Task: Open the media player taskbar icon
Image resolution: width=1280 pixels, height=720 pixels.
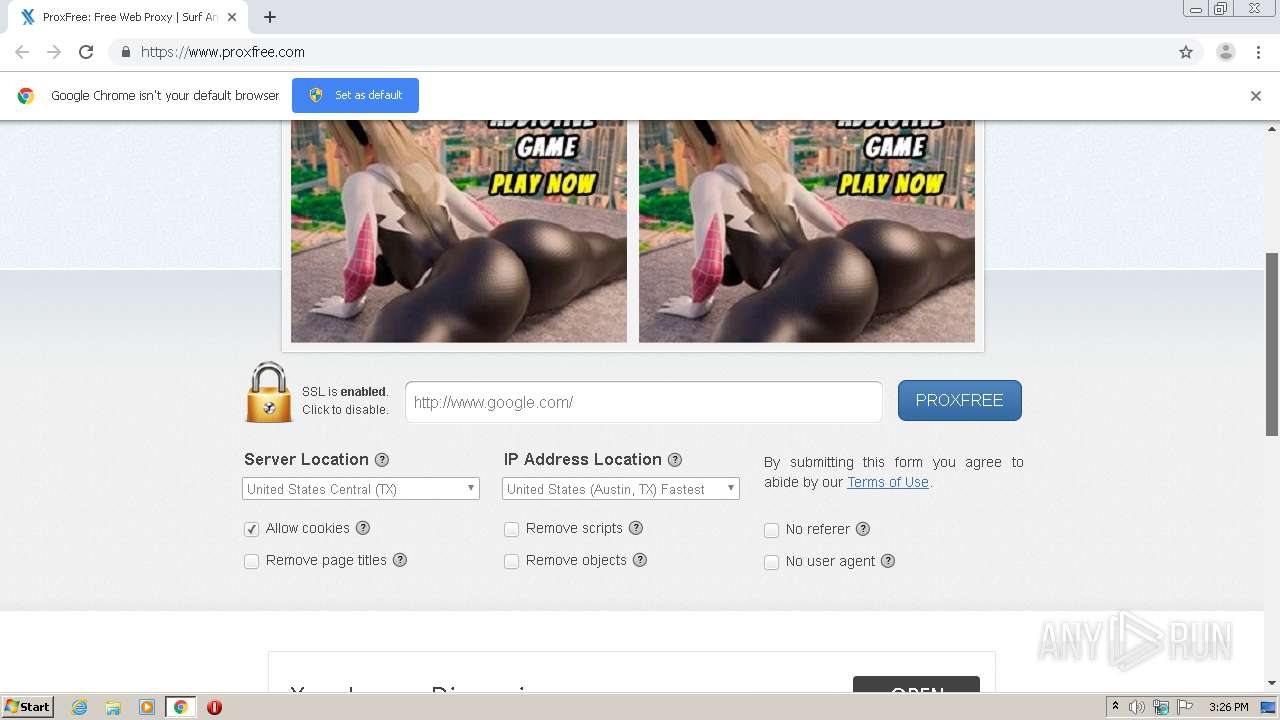Action: [x=147, y=707]
